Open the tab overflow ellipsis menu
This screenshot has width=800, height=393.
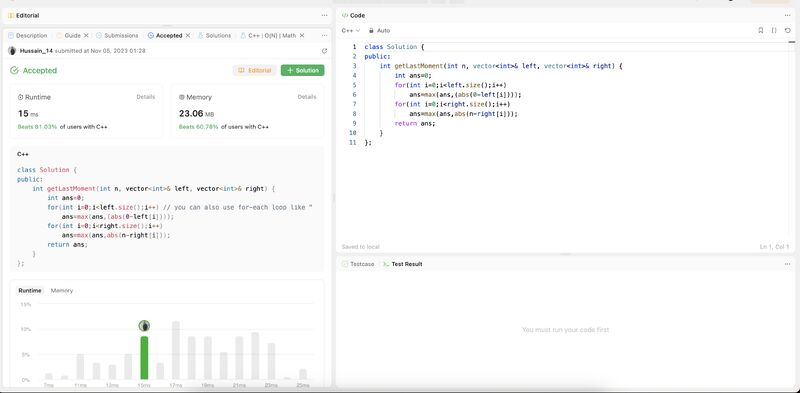[x=324, y=36]
